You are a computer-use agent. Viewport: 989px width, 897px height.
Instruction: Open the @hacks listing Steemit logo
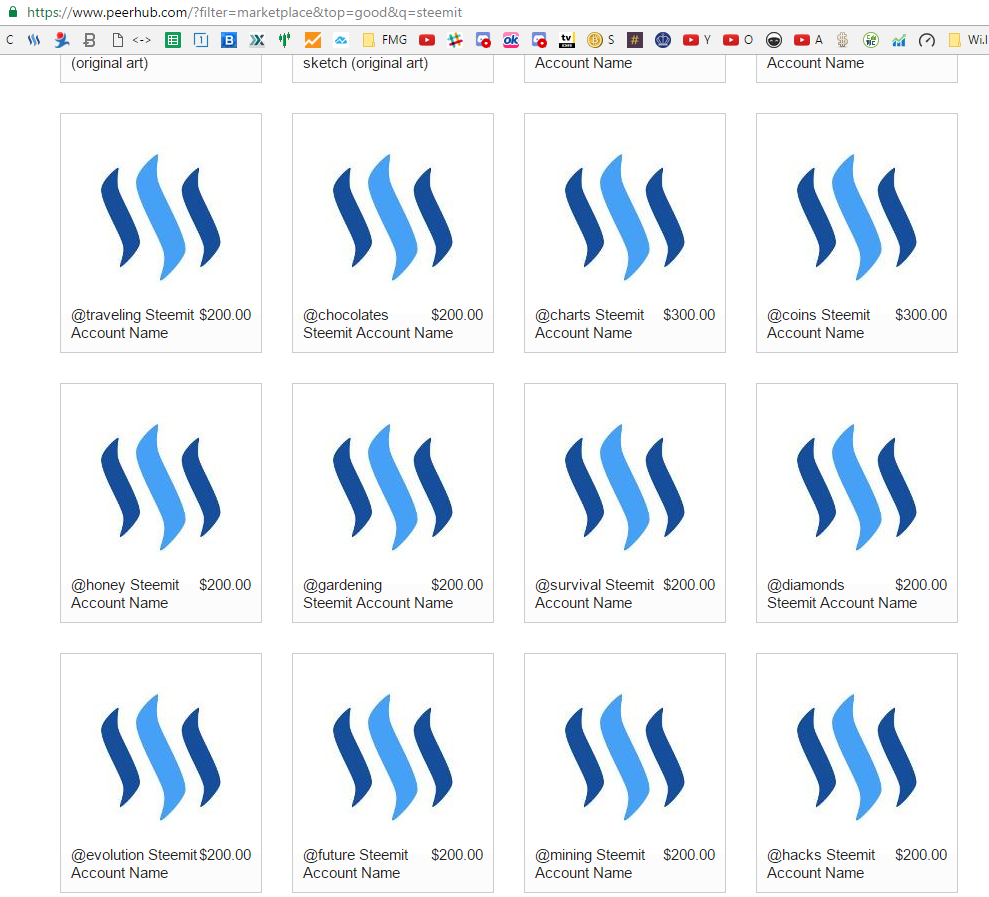[857, 756]
